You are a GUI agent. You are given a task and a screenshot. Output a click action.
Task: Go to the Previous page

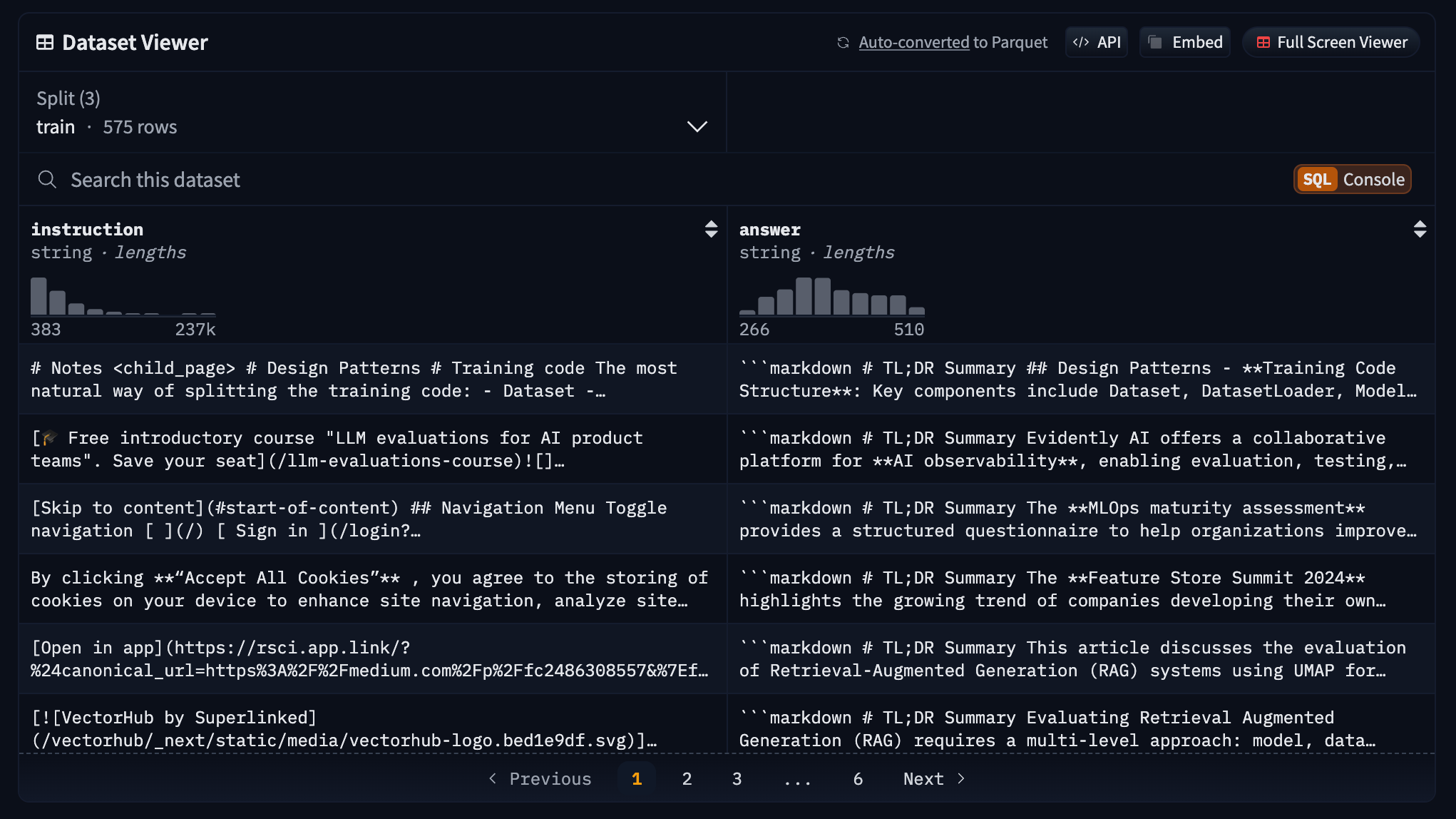(x=540, y=779)
